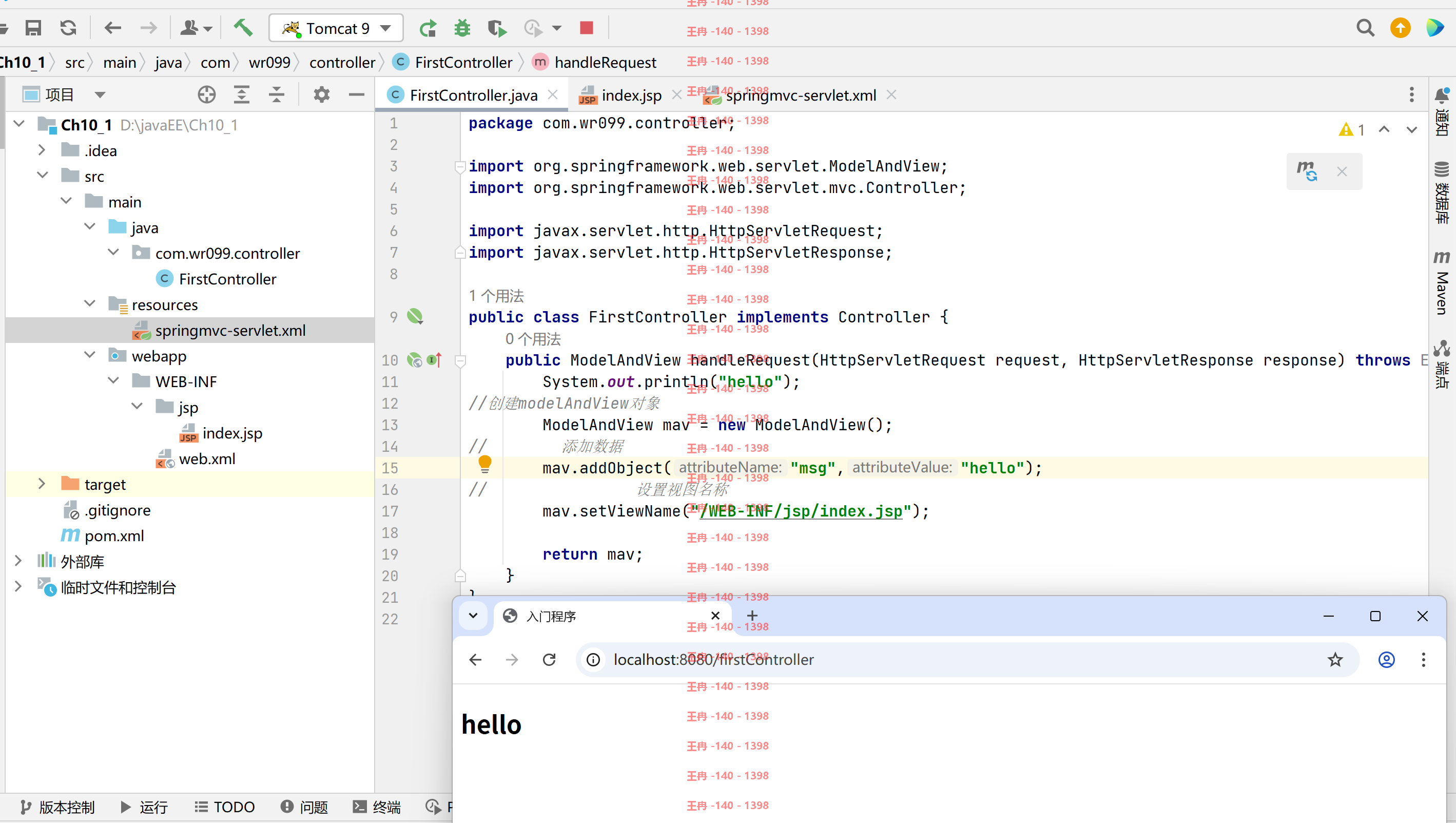Open the browser tab search chevron
This screenshot has width=1456, height=823.
click(x=473, y=616)
